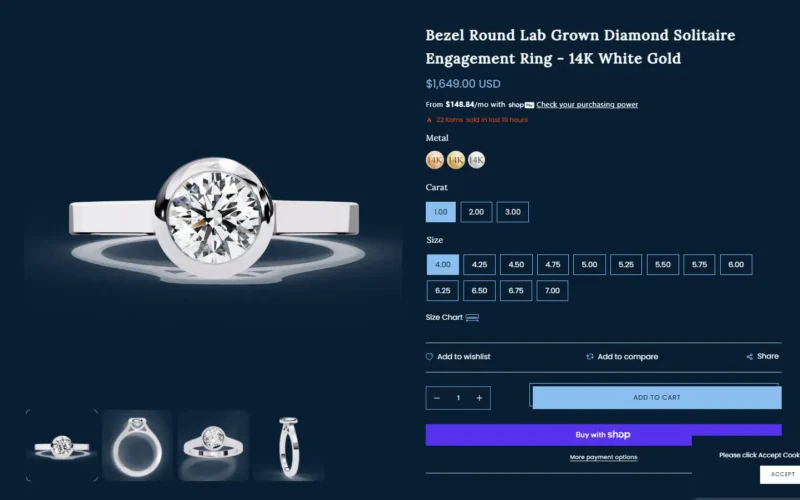
Task: Decrease quantity with the minus icon
Action: [x=437, y=398]
